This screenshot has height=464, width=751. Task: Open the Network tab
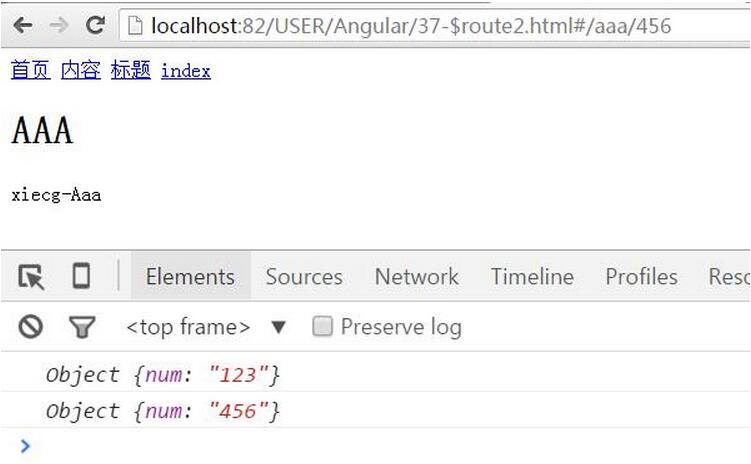tap(417, 277)
